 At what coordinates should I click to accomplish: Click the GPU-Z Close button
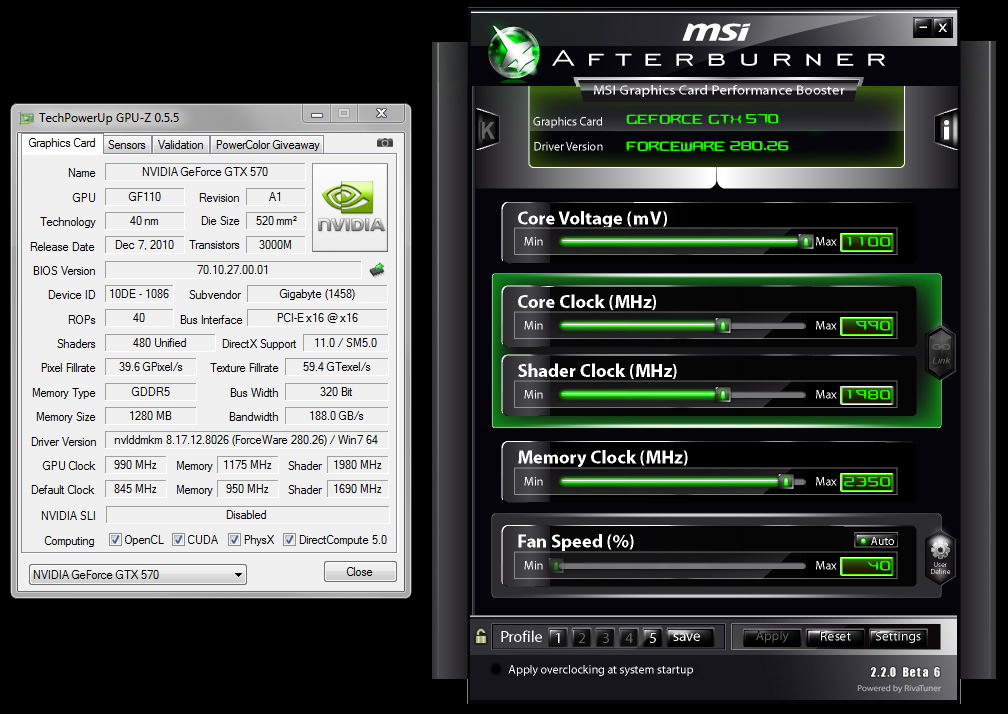(x=360, y=572)
